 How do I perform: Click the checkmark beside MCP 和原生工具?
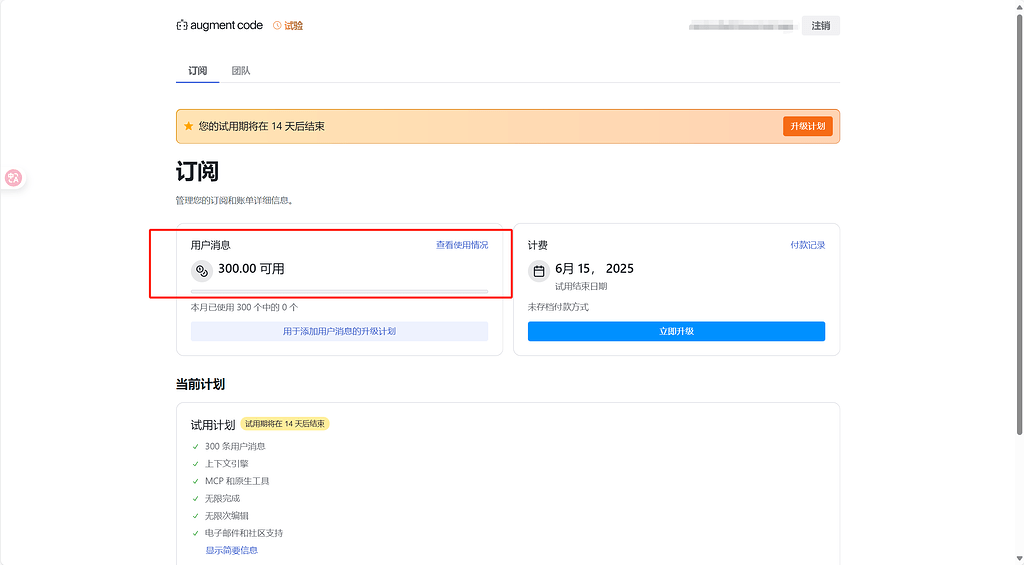pyautogui.click(x=195, y=481)
